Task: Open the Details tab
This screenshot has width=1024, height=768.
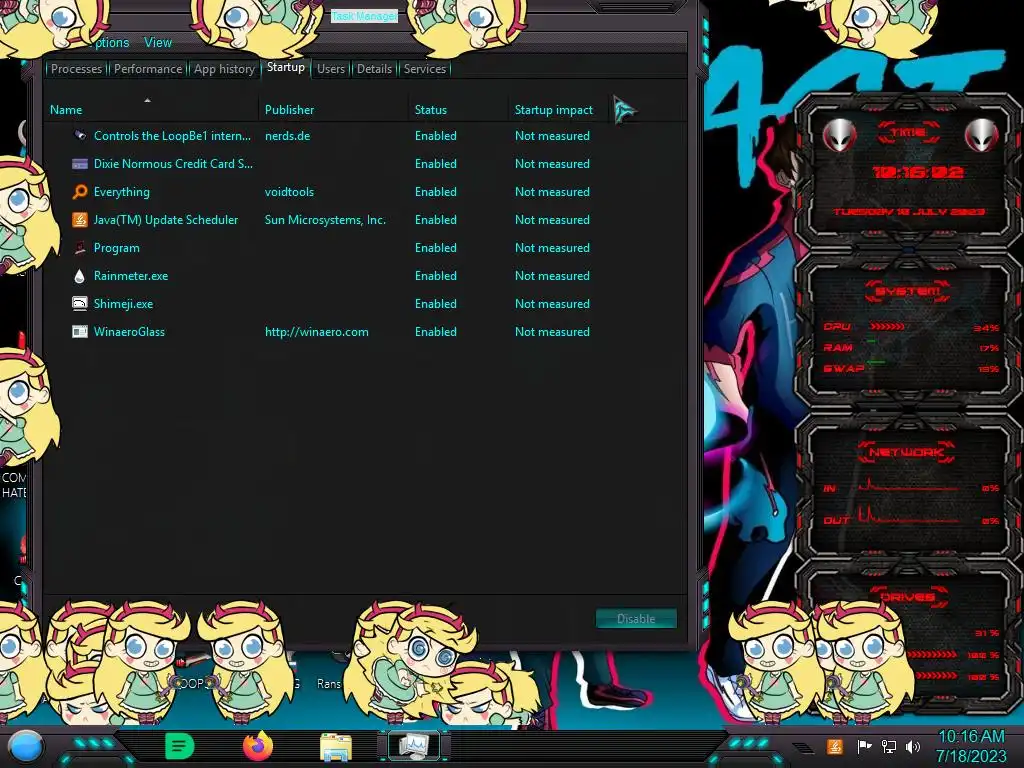Action: 374,69
